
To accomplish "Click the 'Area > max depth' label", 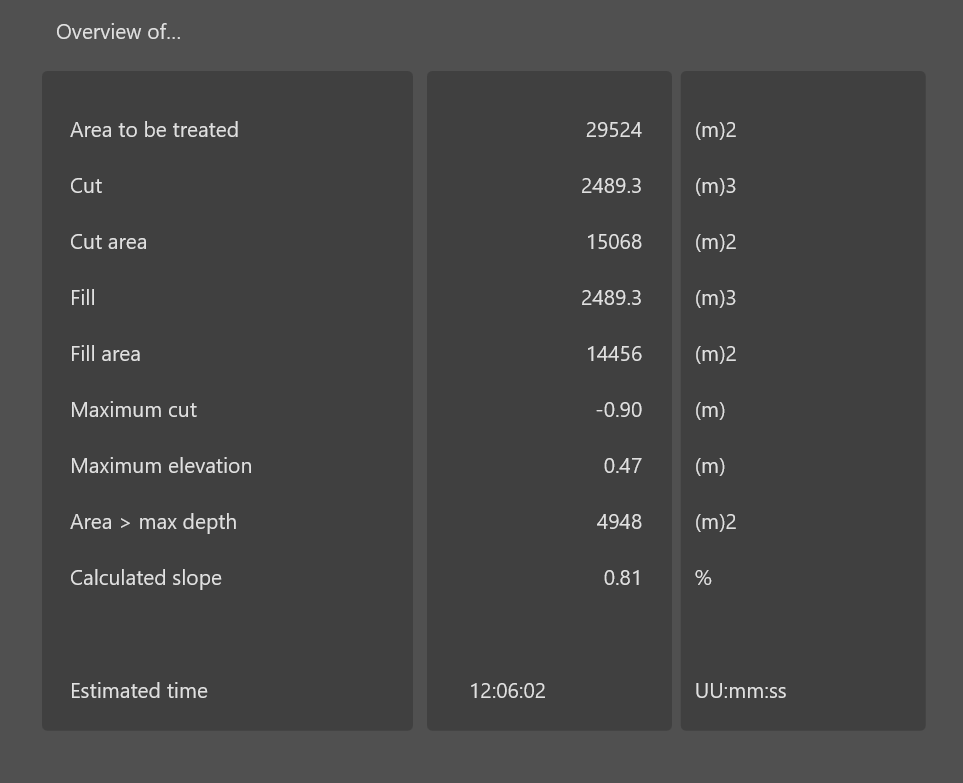I will point(153,522).
